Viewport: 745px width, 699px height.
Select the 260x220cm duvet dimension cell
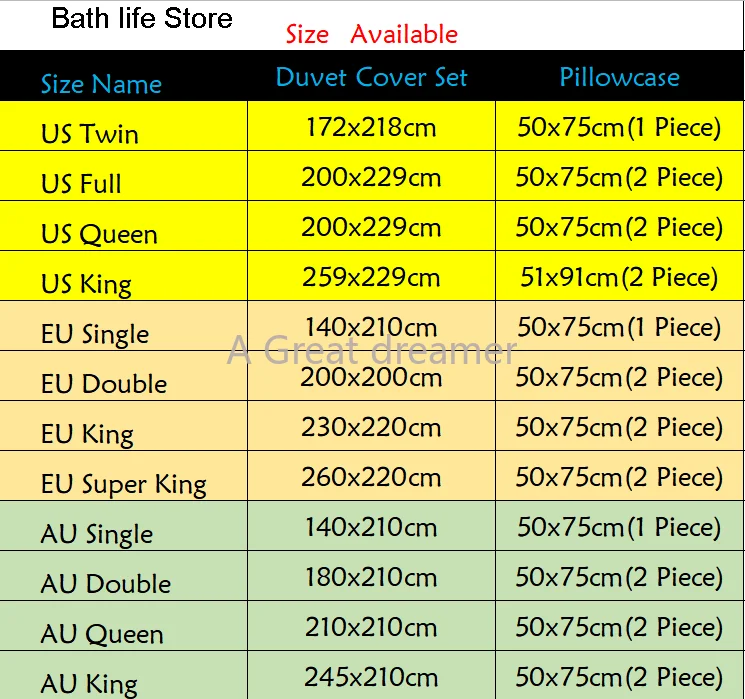click(x=371, y=477)
